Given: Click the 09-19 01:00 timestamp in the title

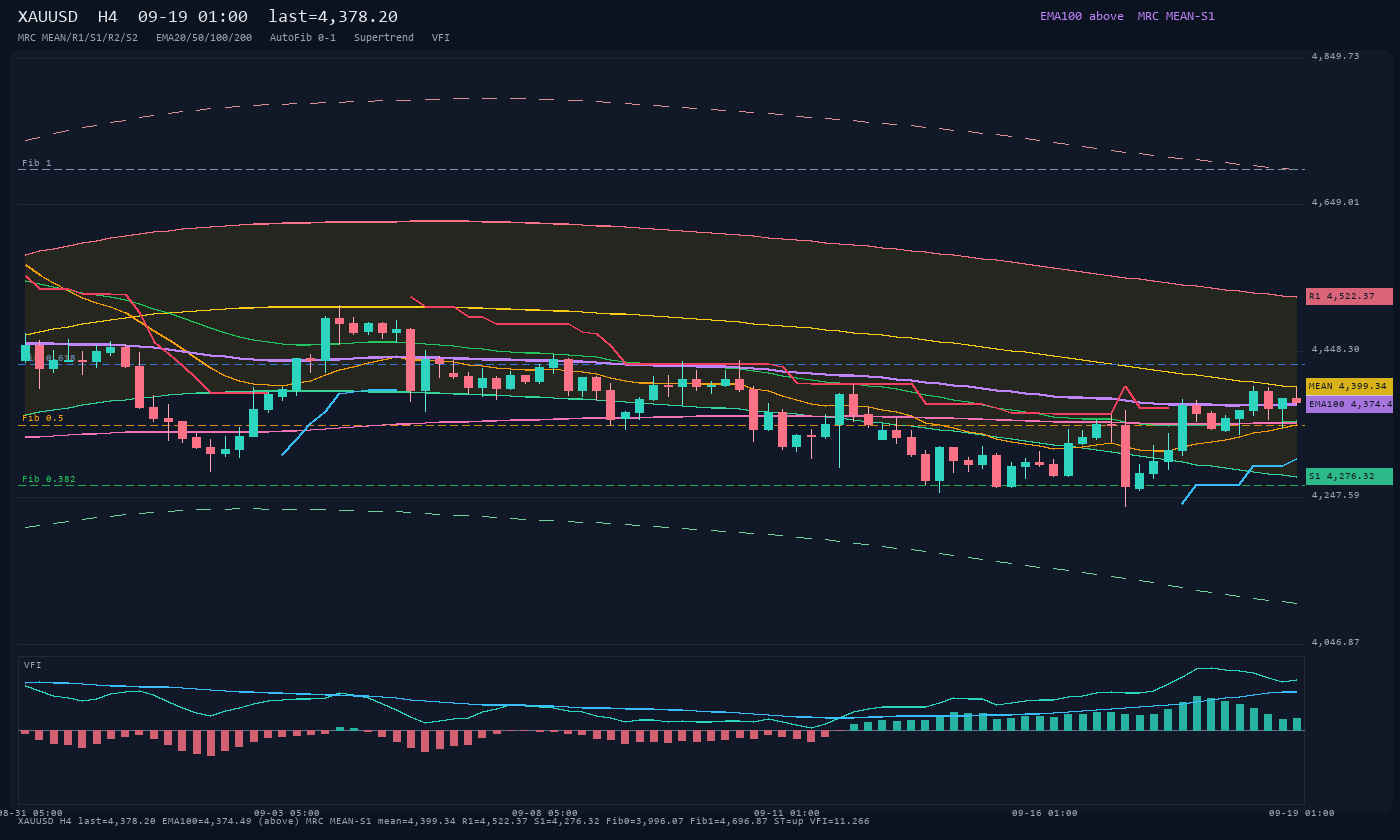Looking at the screenshot, I should pos(193,17).
